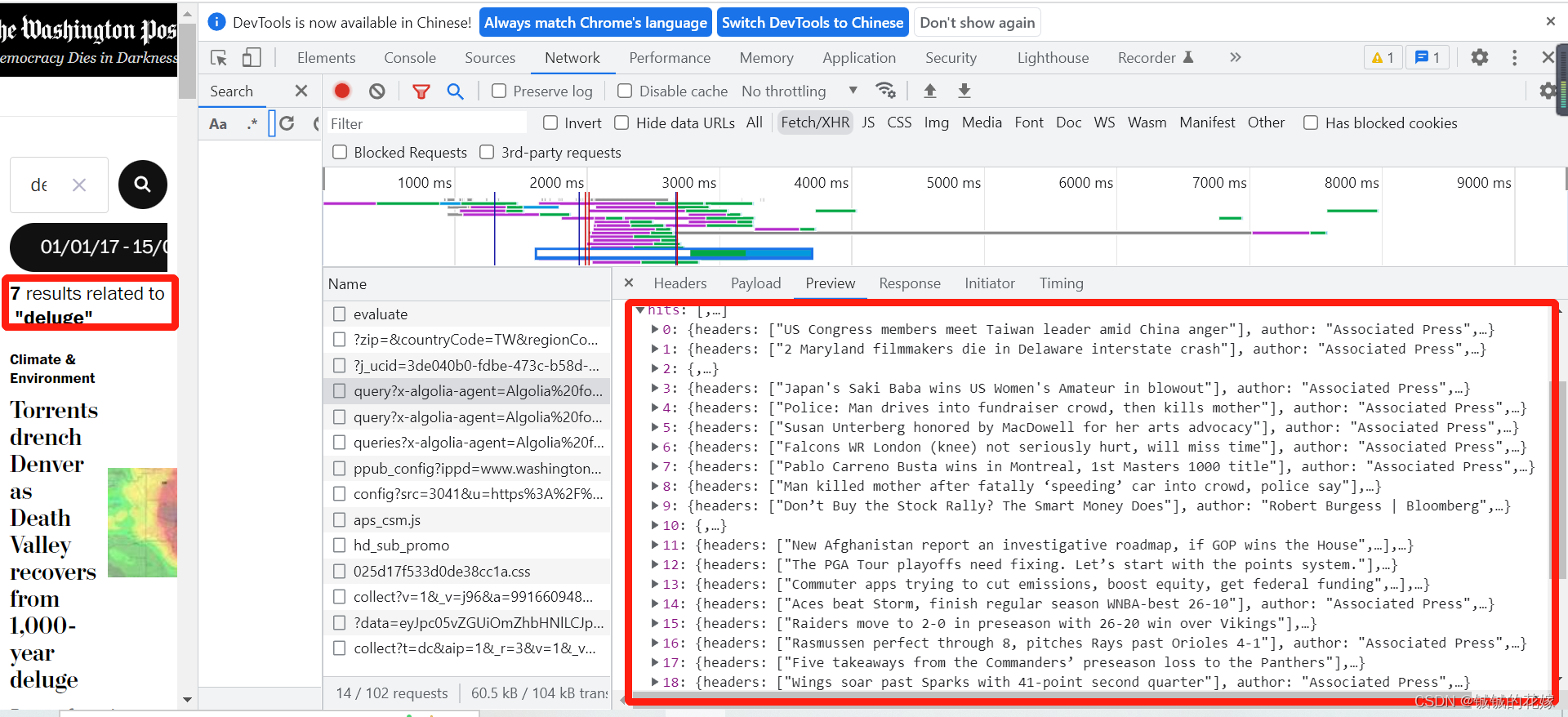Open Torrents drench Denver article headline
The height and width of the screenshot is (717, 1568).
pyautogui.click(x=54, y=545)
